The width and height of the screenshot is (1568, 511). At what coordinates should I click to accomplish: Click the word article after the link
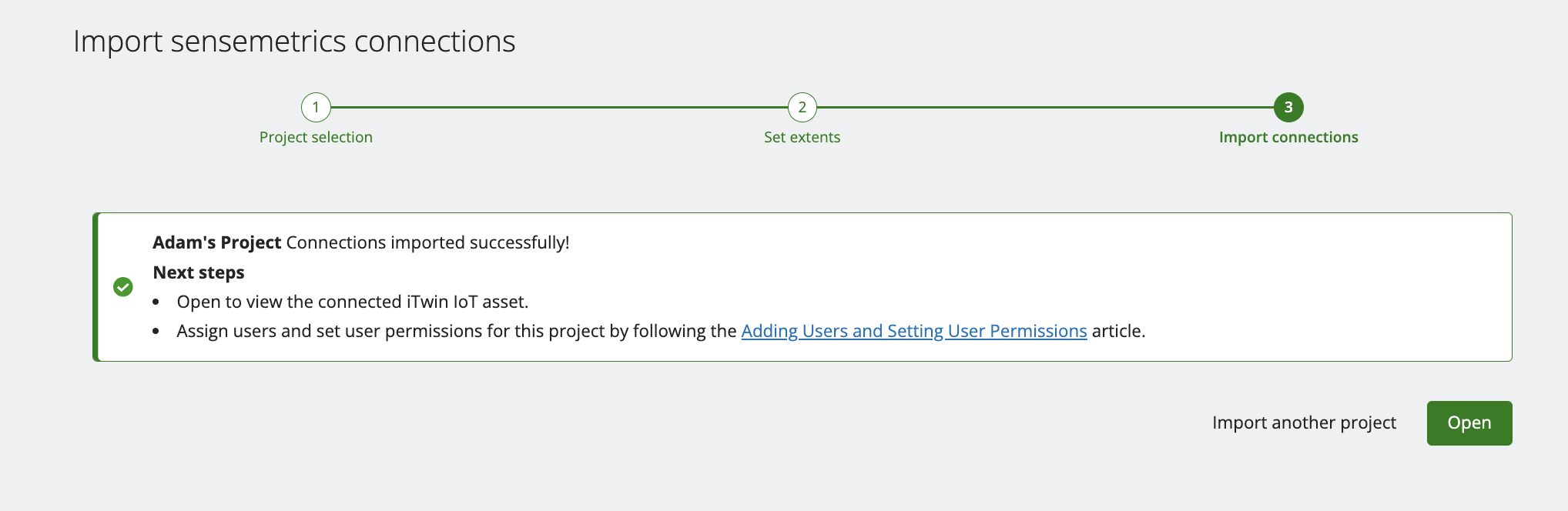pos(1117,331)
